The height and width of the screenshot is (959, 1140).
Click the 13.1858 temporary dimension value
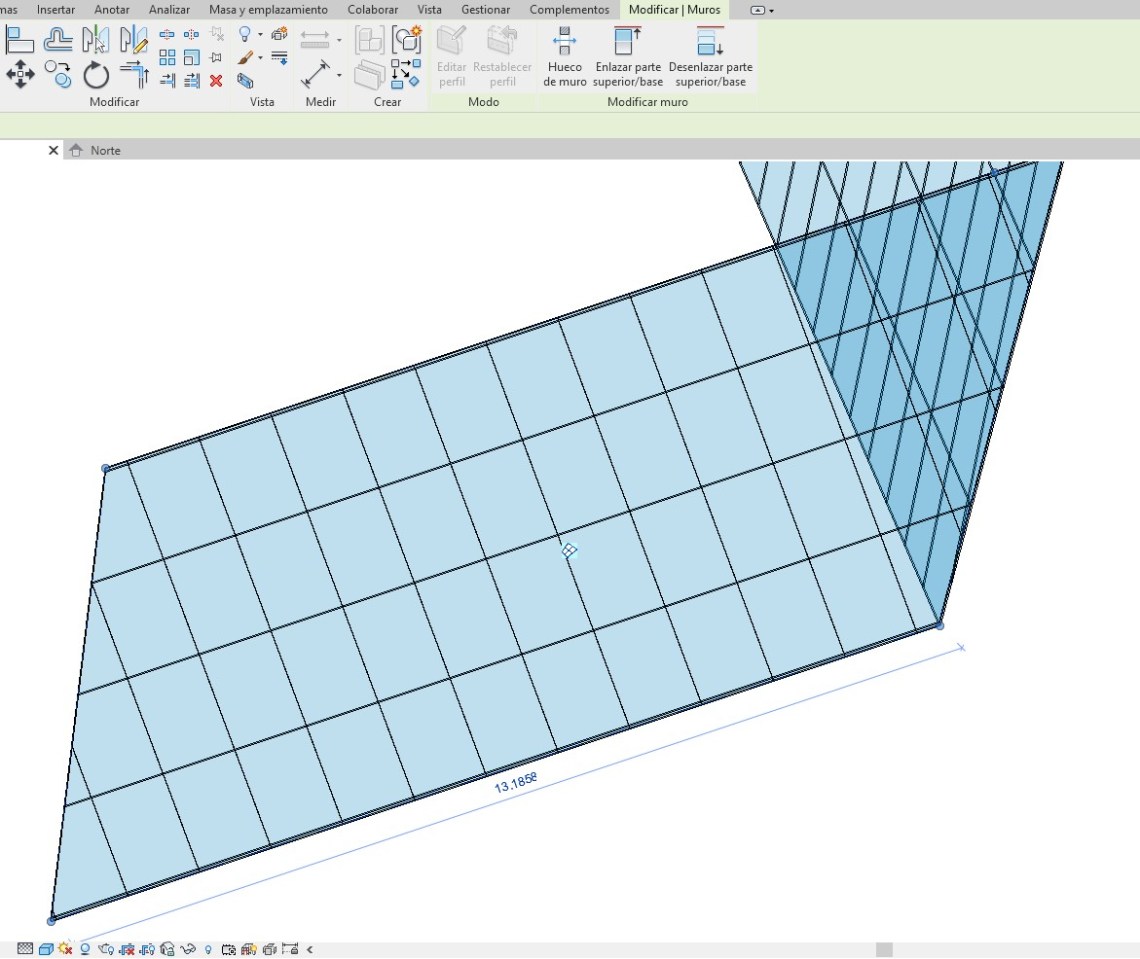click(x=516, y=783)
